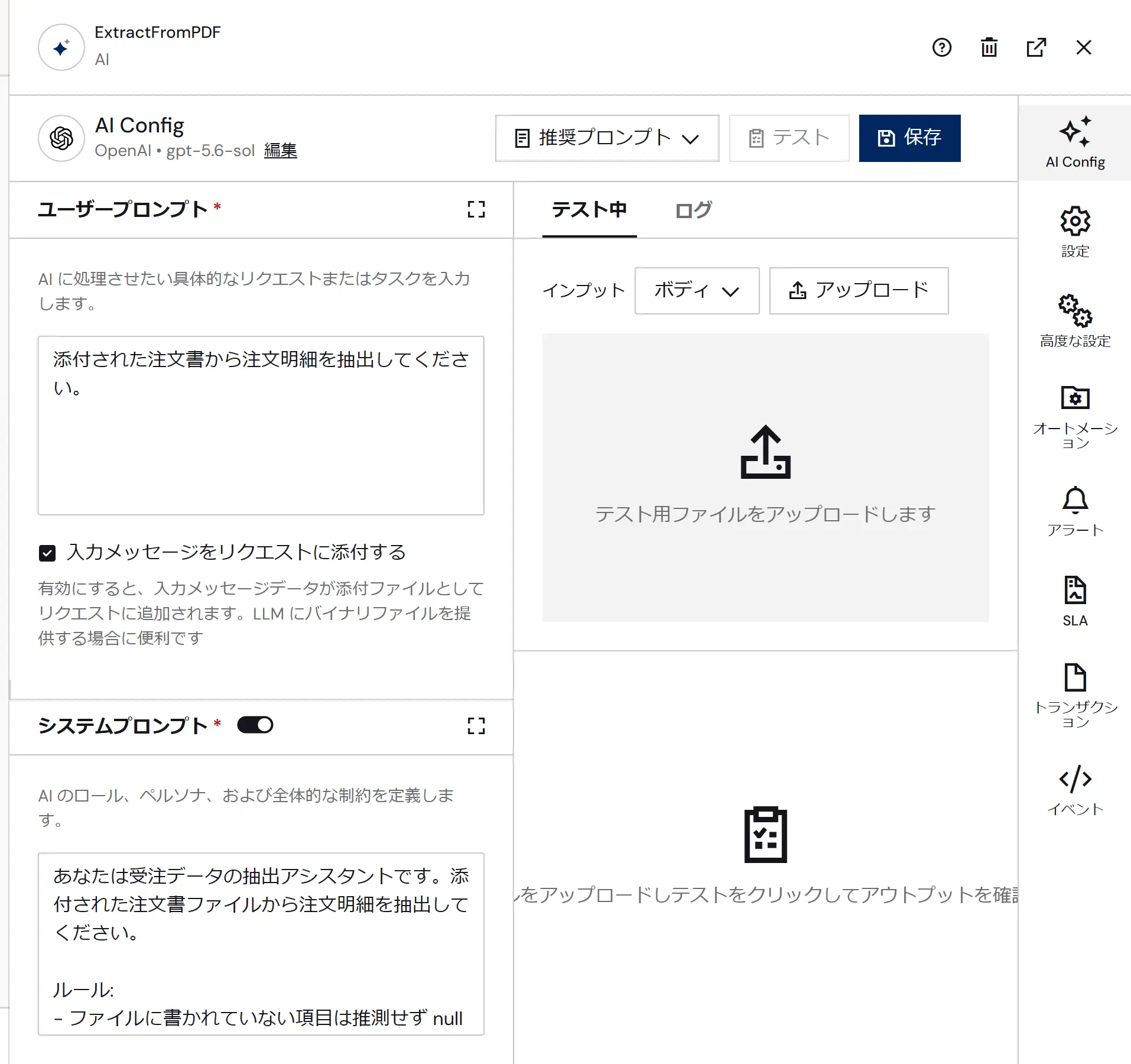The image size is (1131, 1064).
Task: Click the upload icon in the test file drop area
Action: click(x=765, y=452)
